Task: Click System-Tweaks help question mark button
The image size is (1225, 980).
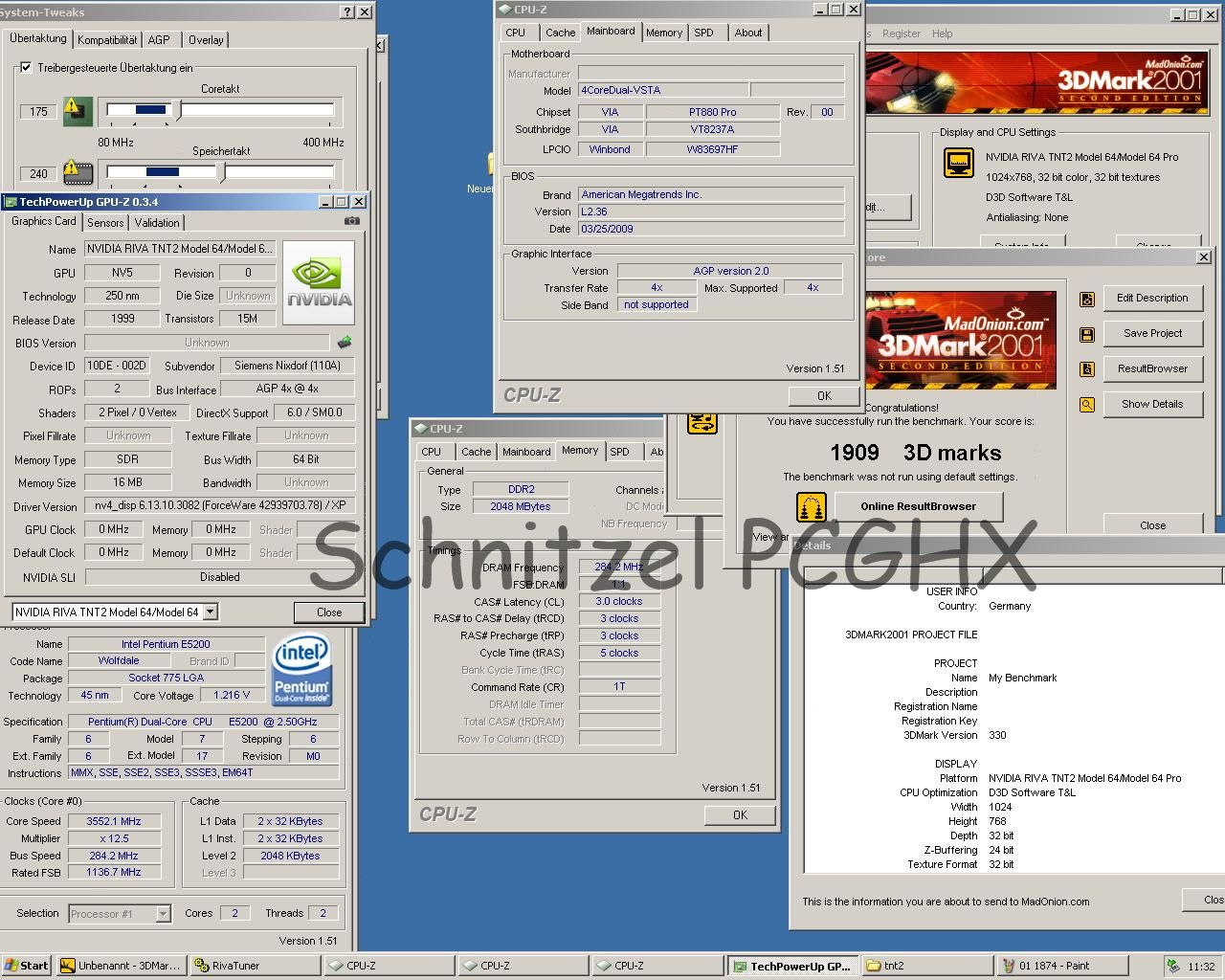Action: pyautogui.click(x=346, y=12)
